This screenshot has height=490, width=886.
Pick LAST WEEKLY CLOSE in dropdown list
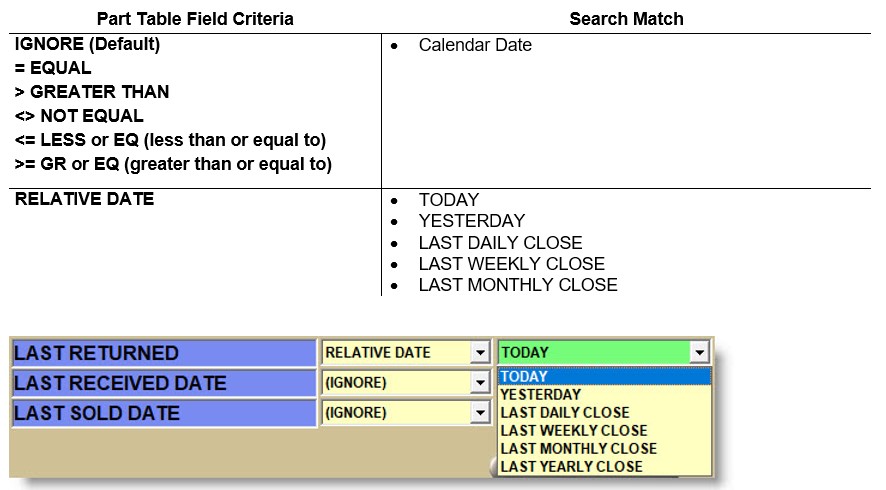(x=573, y=430)
